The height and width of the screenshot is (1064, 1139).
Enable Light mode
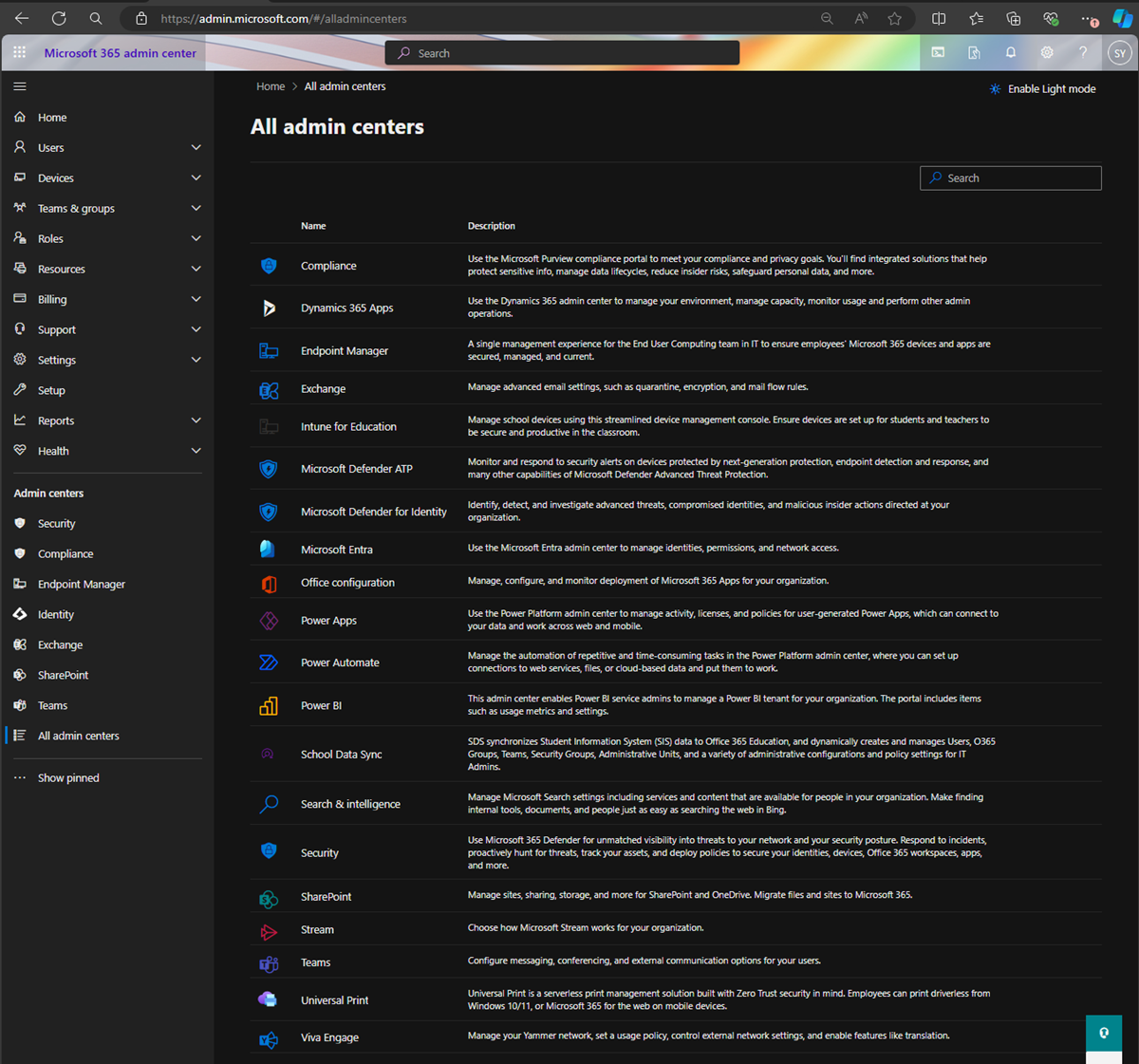pos(1042,88)
